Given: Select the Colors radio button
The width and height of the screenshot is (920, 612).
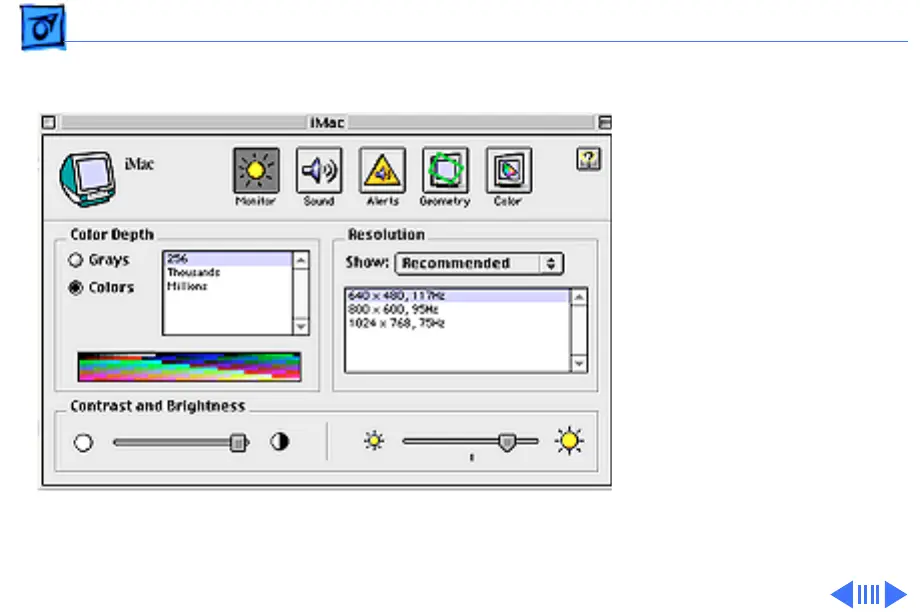Looking at the screenshot, I should (76, 288).
